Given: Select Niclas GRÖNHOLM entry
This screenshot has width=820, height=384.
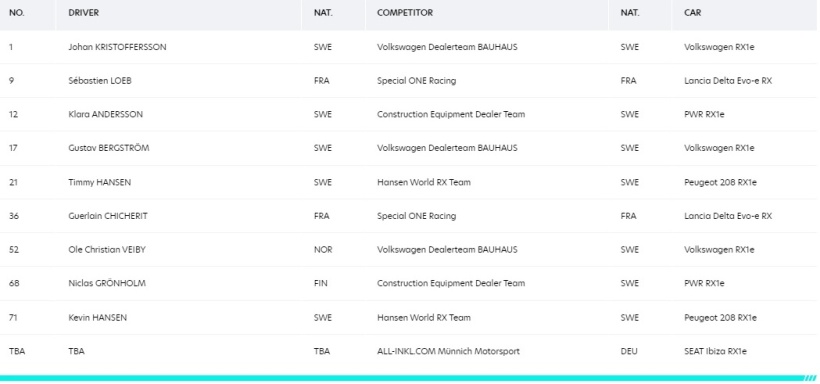Looking at the screenshot, I should (x=107, y=284).
